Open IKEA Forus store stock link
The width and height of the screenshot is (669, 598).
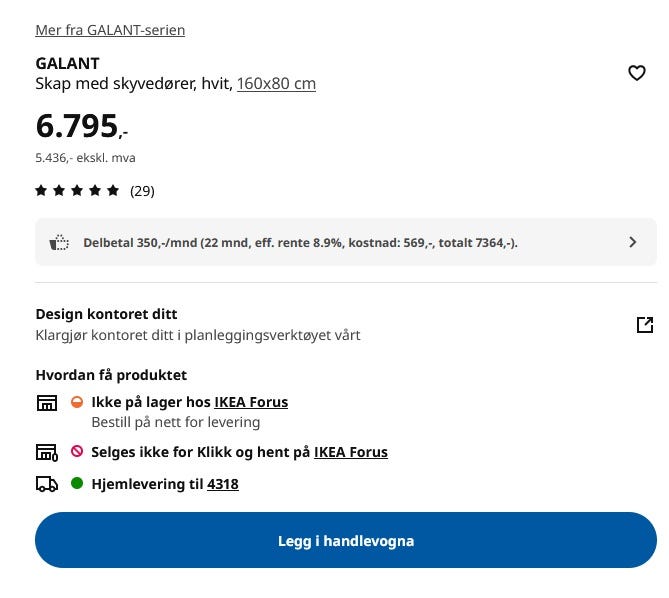pos(251,402)
